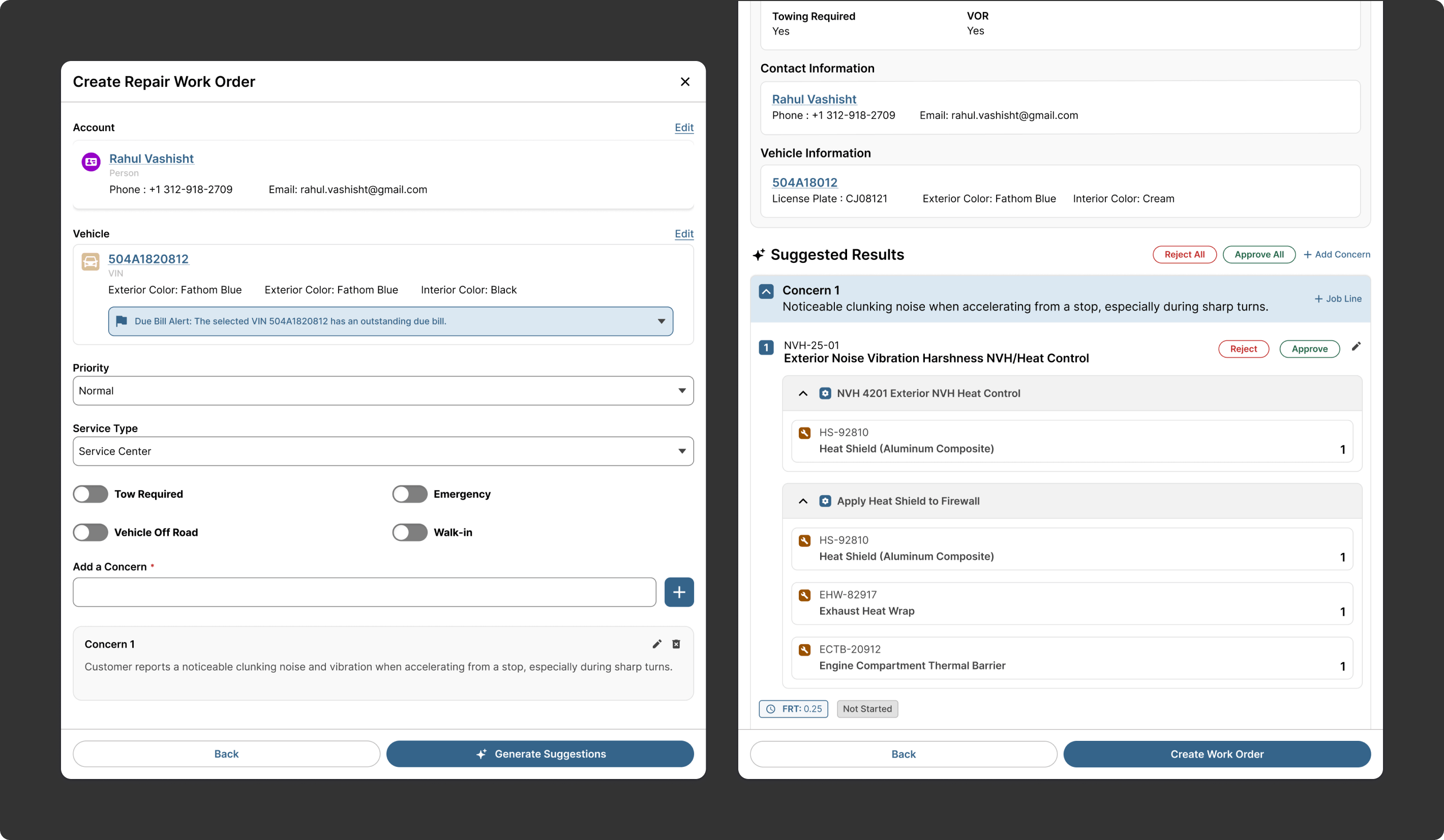Image resolution: width=1444 pixels, height=840 pixels.
Task: Click the Add a Concern text field
Action: [x=365, y=592]
